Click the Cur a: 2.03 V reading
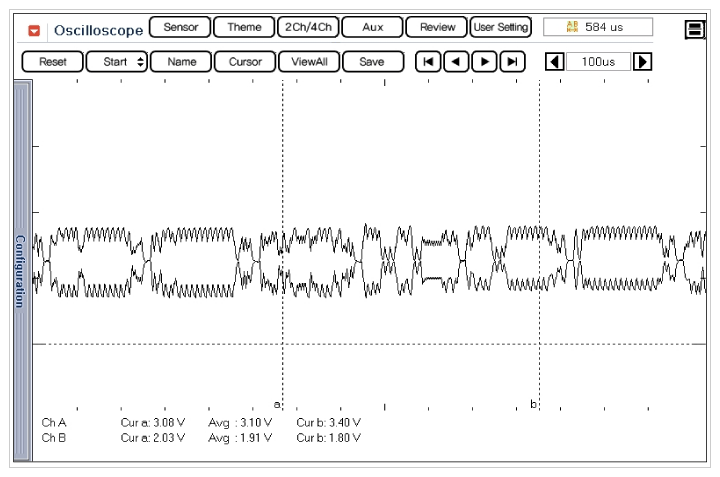 153,438
